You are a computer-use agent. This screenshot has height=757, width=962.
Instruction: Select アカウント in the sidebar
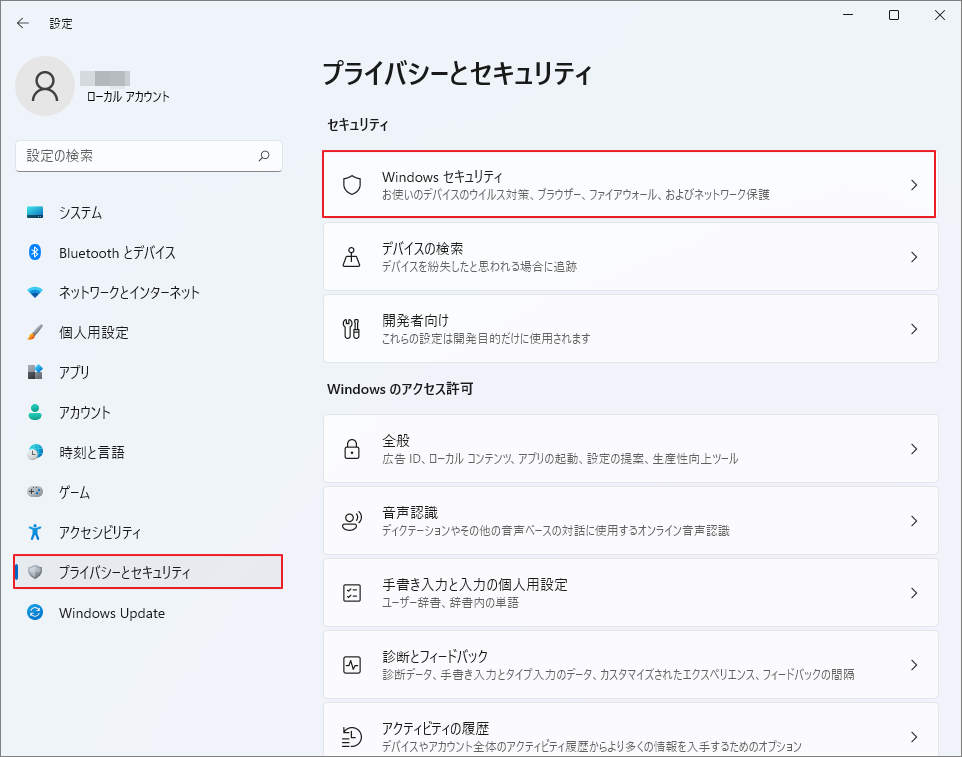pos(36,412)
